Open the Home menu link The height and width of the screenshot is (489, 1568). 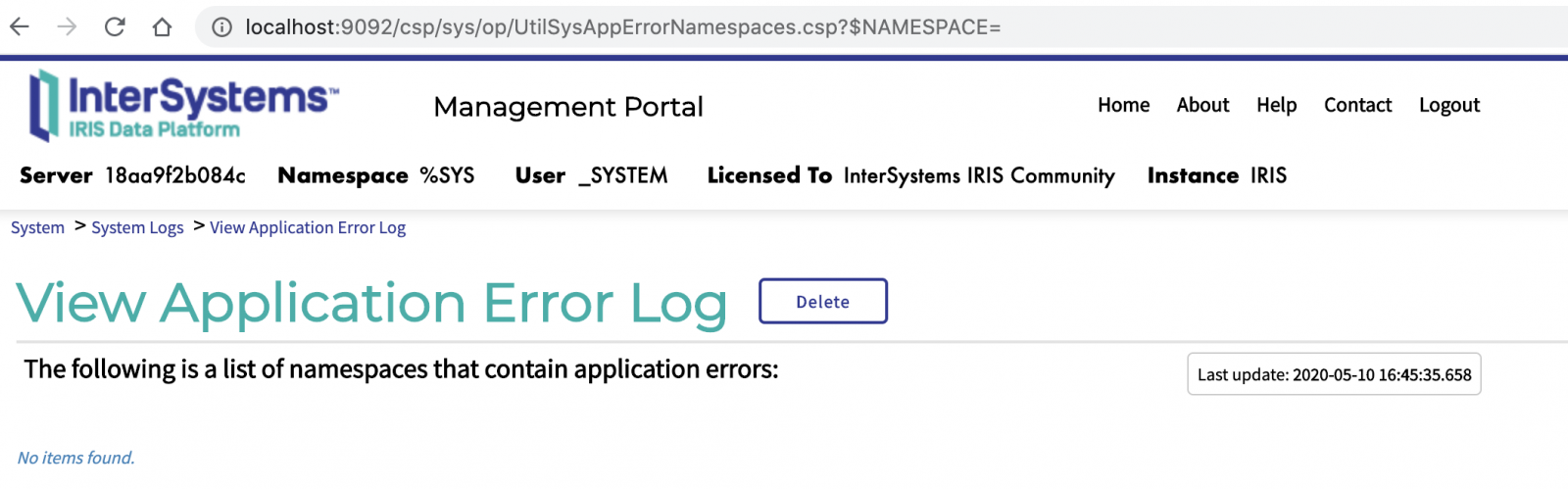pyautogui.click(x=1123, y=105)
